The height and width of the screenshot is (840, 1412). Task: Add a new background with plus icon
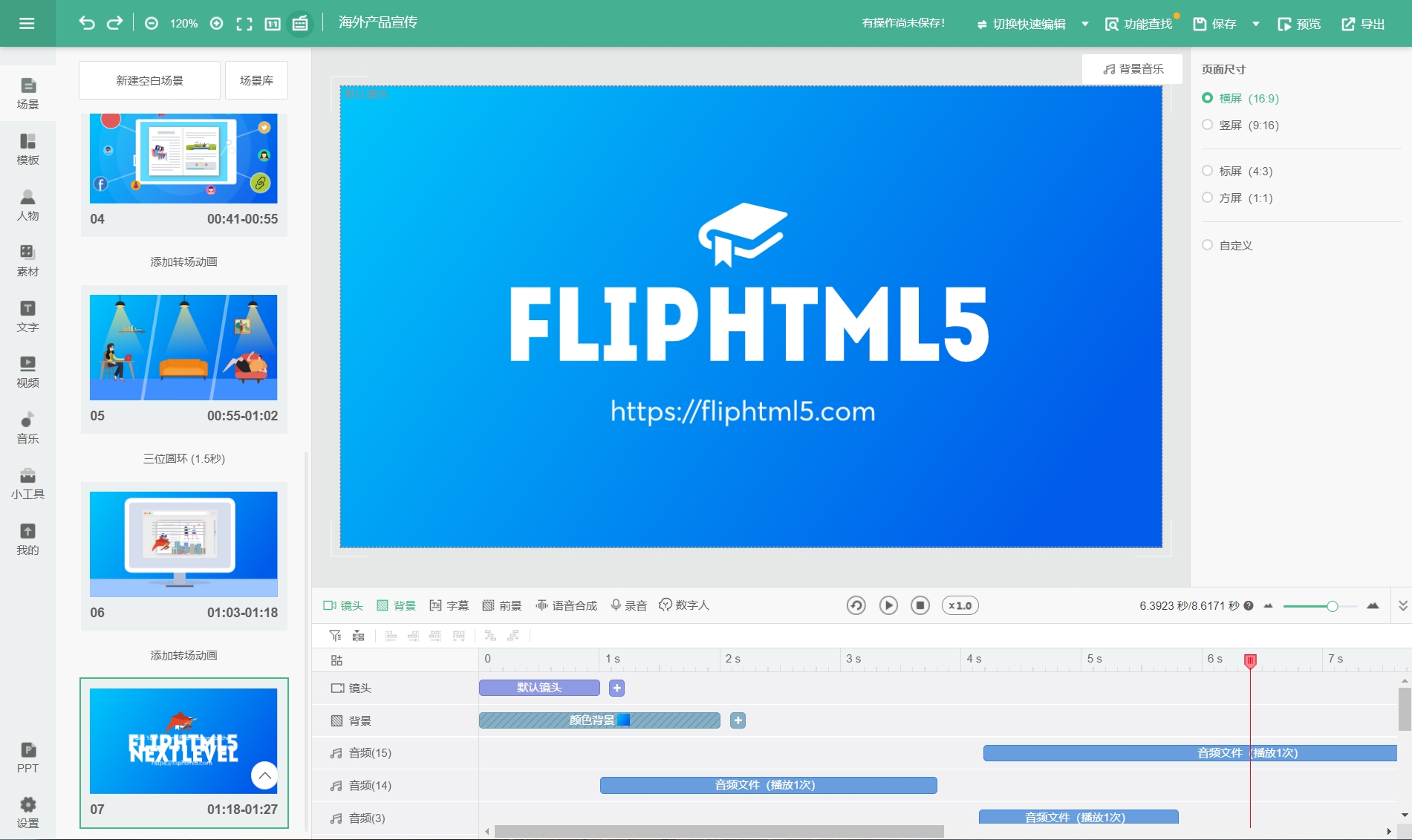tap(738, 720)
